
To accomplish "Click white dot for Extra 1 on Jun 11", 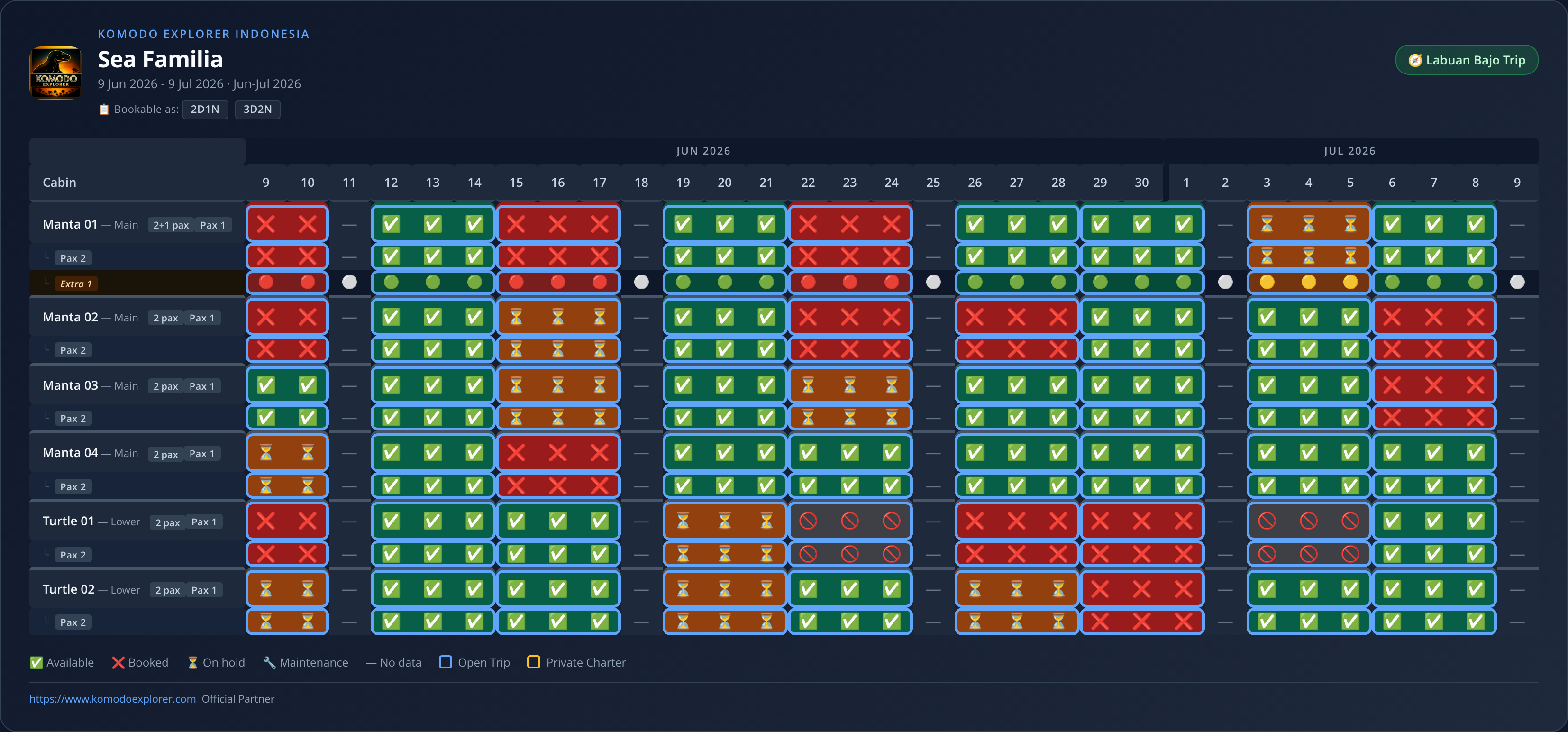I will pyautogui.click(x=349, y=282).
